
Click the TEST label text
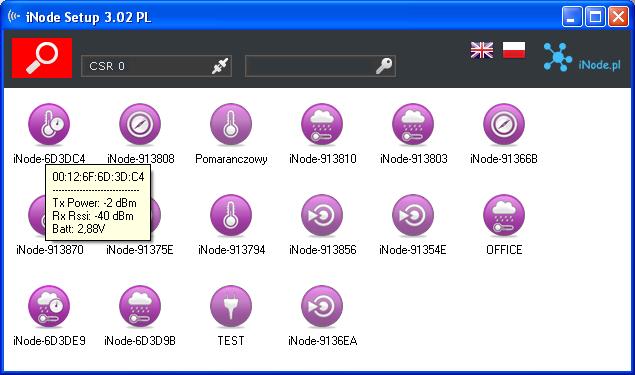pos(231,341)
